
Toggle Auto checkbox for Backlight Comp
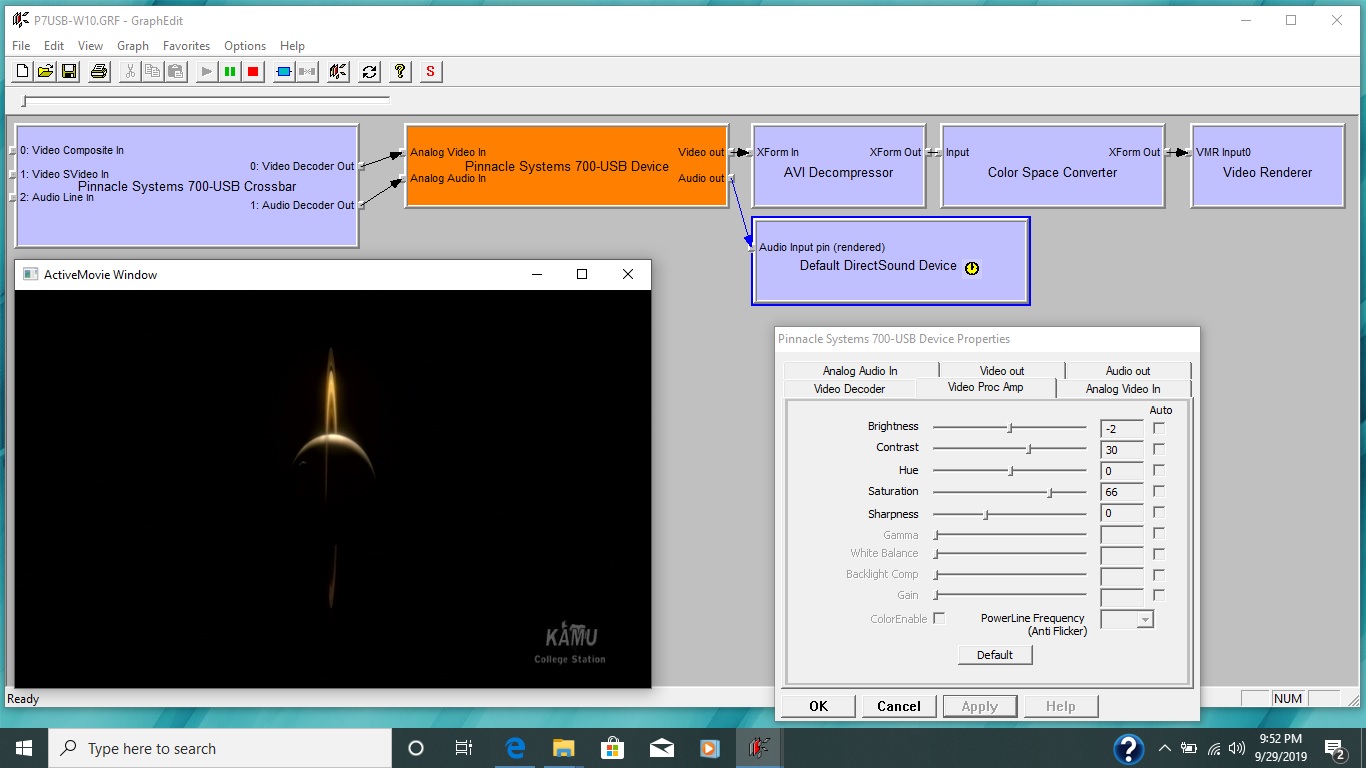(x=1159, y=575)
